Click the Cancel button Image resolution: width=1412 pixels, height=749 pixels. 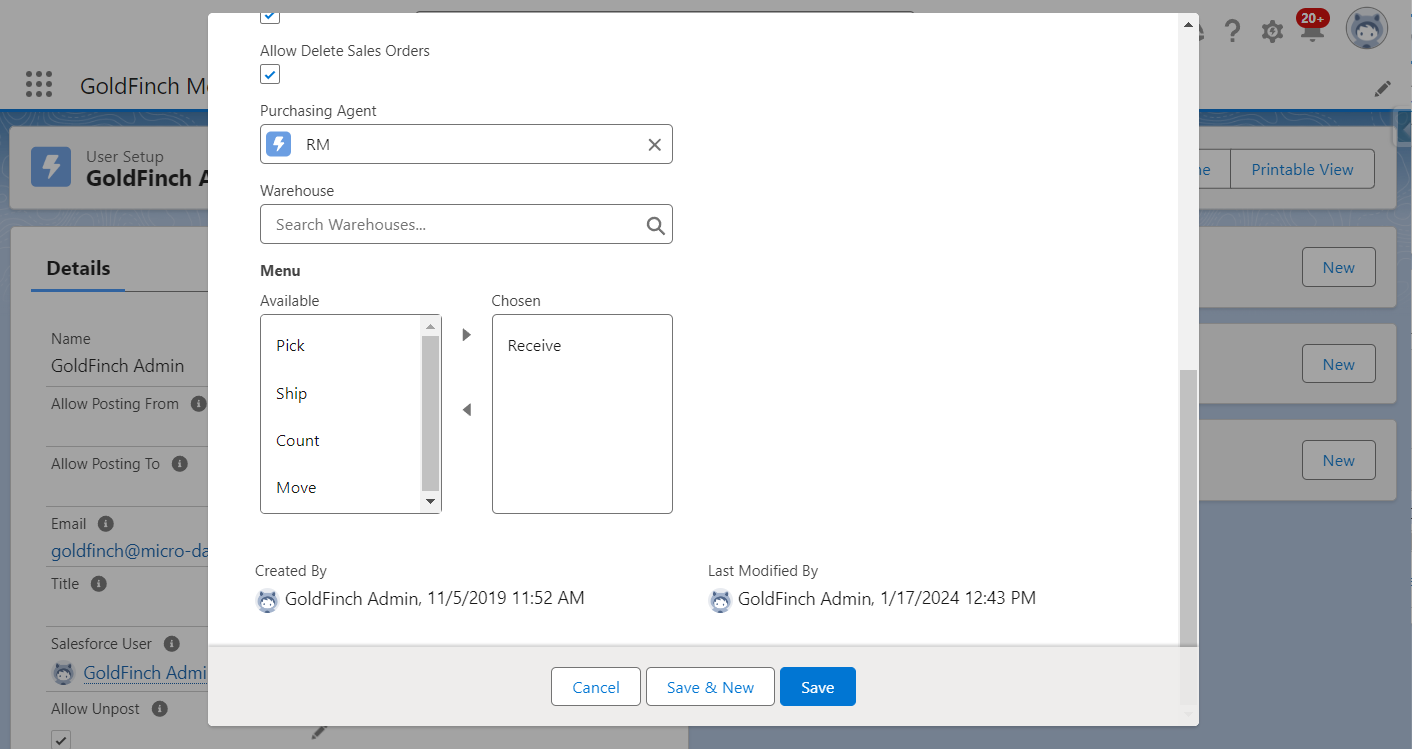pos(596,687)
